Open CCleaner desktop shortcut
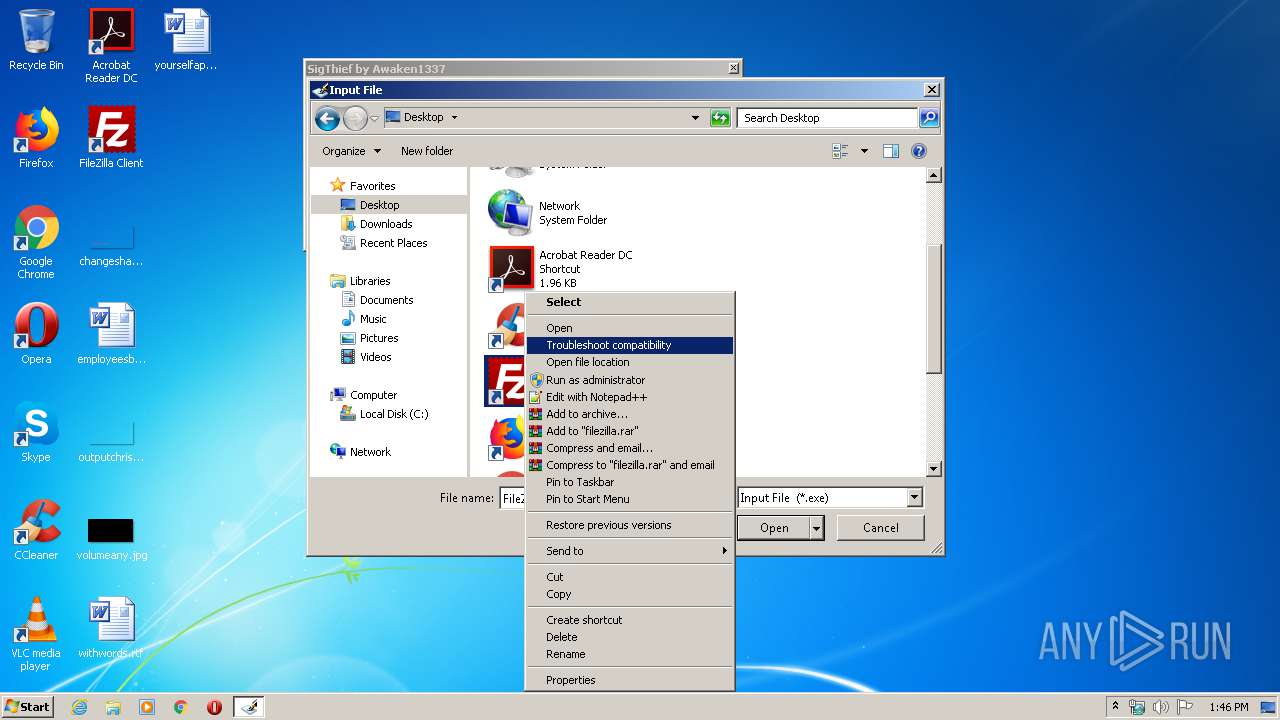The image size is (1280, 720). point(36,530)
